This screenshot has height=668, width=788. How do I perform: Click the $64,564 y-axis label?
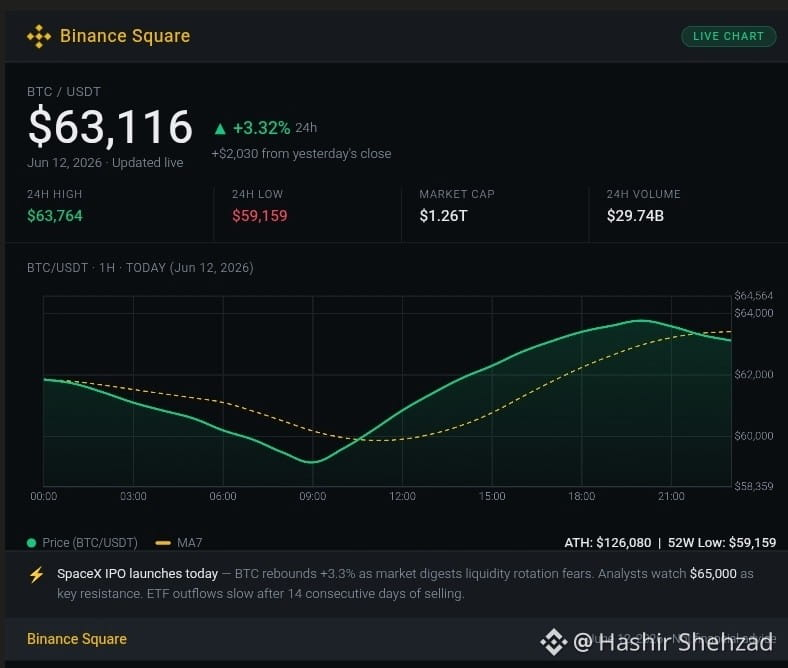753,296
